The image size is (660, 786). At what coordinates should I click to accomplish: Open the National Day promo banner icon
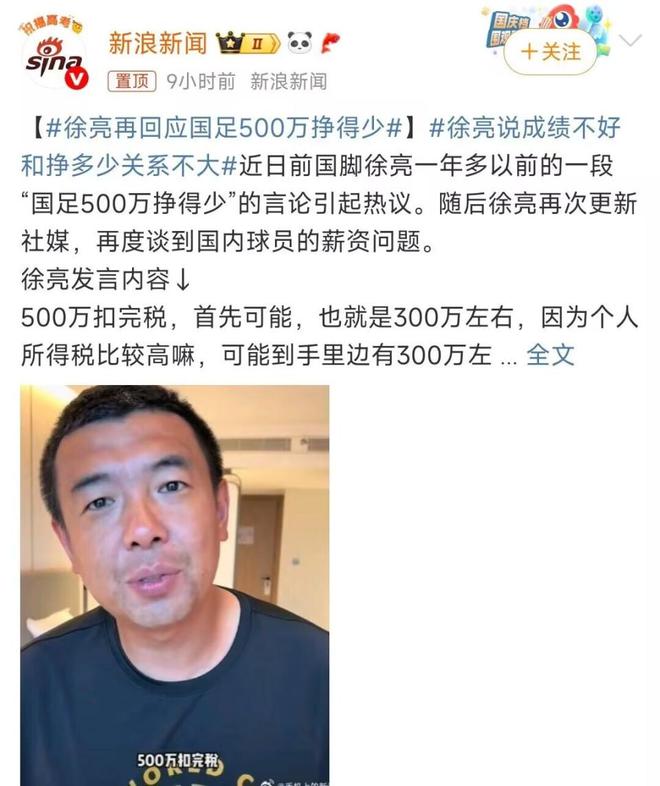[507, 29]
